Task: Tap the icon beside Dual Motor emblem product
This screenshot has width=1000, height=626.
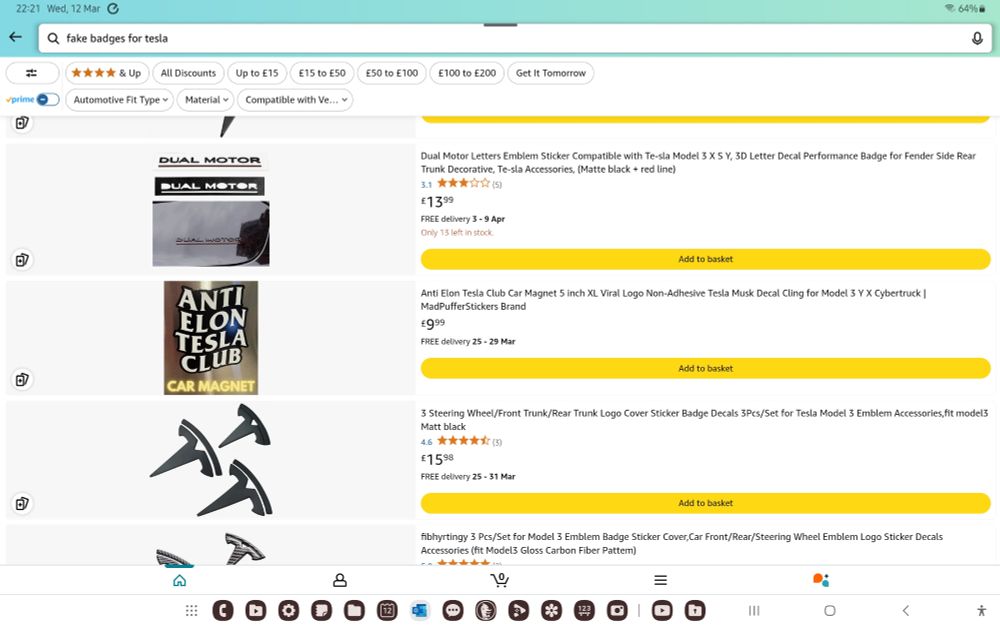Action: 22,260
